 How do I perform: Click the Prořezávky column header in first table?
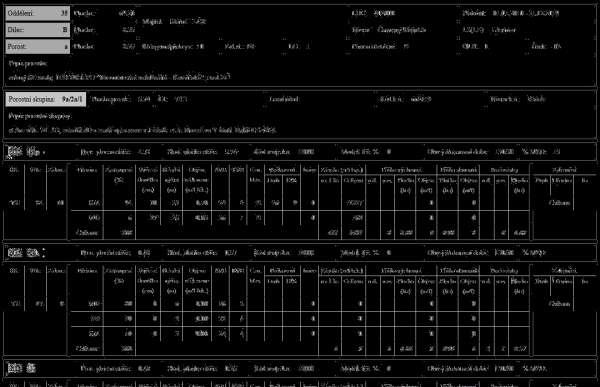(504, 170)
